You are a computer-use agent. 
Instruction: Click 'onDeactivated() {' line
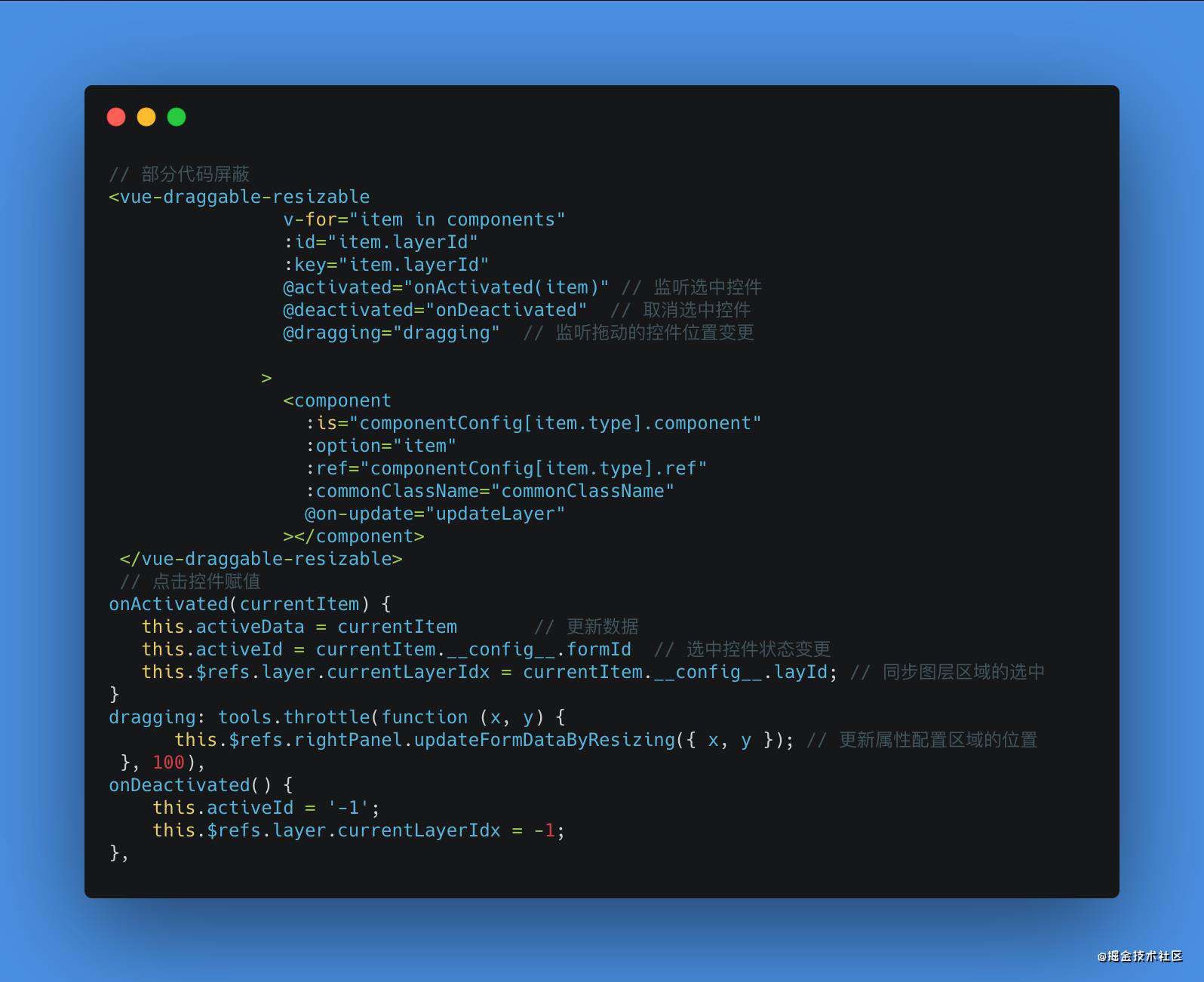[201, 785]
